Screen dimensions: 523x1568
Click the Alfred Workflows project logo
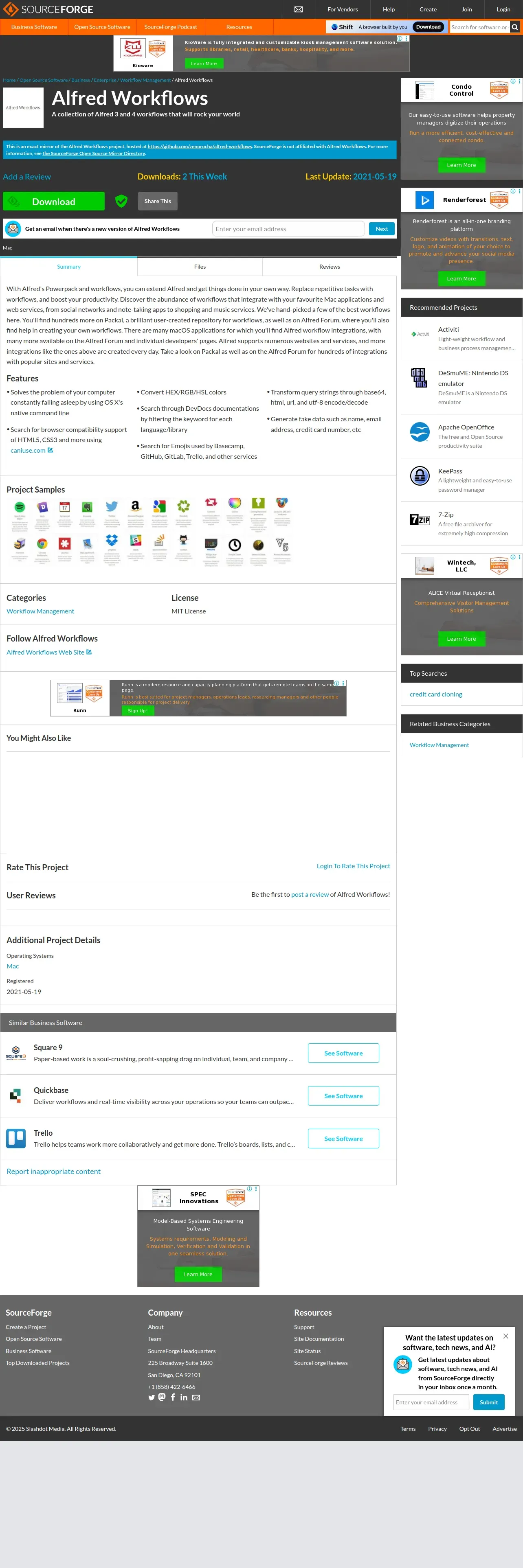click(x=23, y=108)
